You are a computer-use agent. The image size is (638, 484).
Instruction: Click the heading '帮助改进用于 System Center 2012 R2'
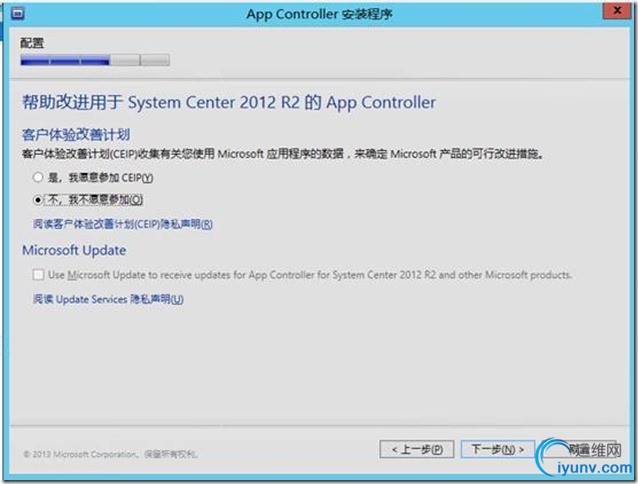click(229, 102)
